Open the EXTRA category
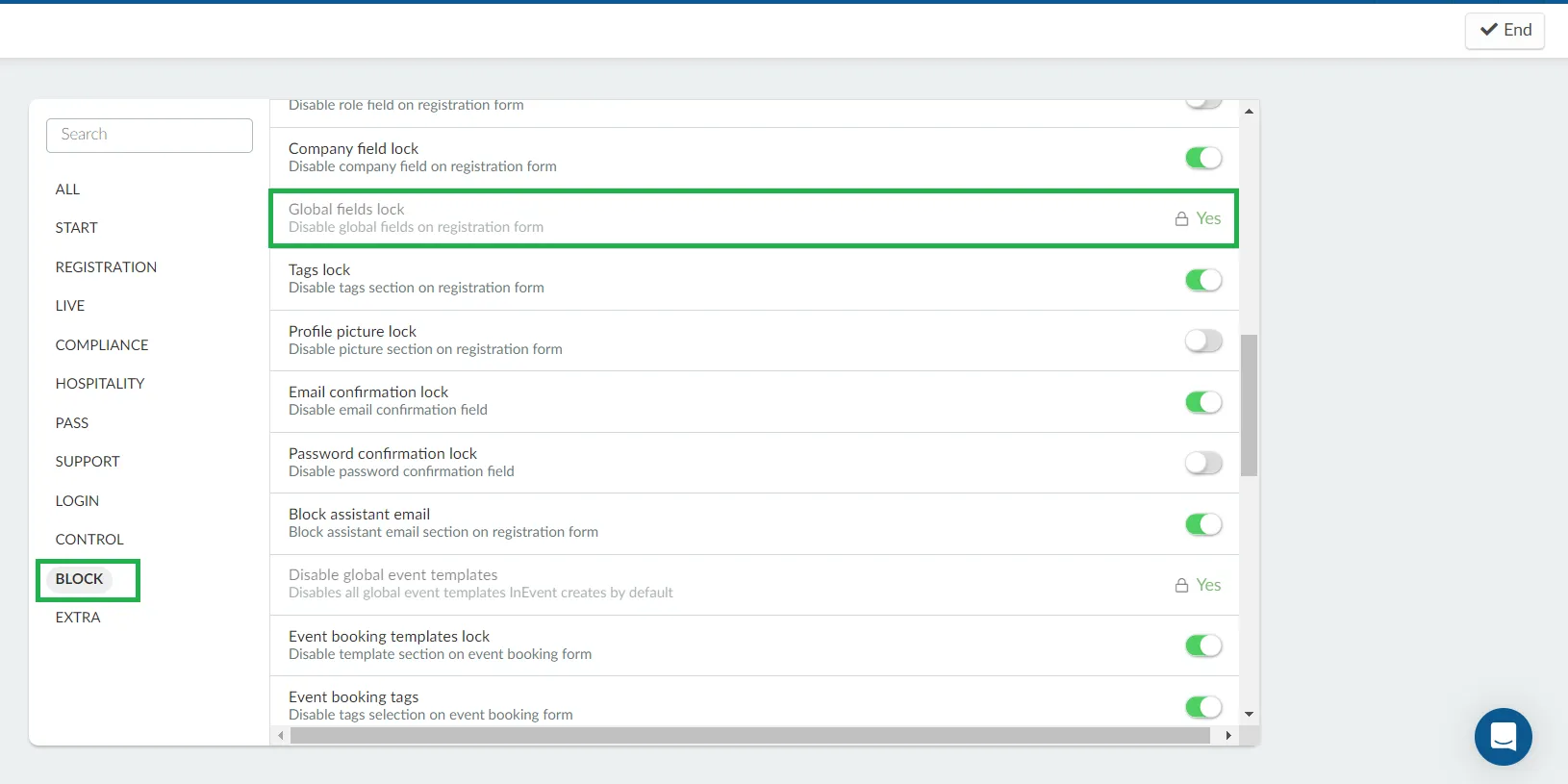Viewport: 1568px width, 784px height. [78, 618]
